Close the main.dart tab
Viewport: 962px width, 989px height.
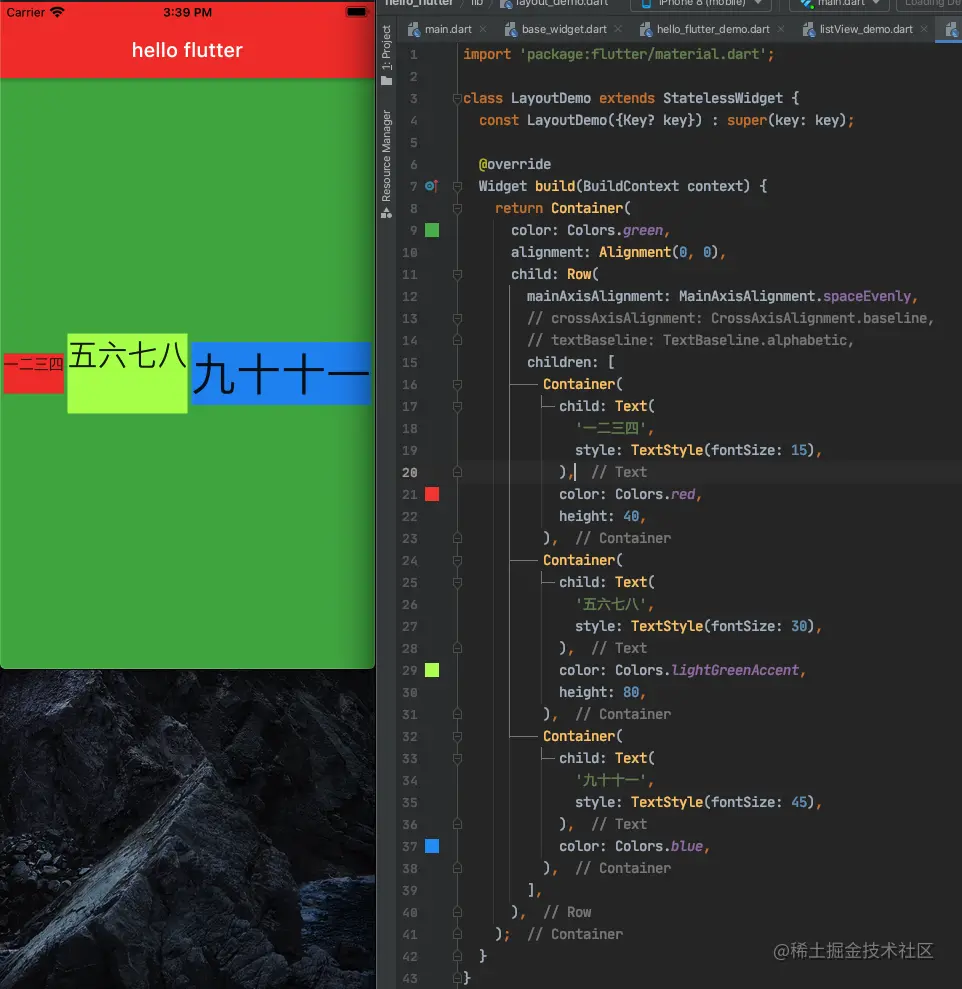(x=483, y=29)
